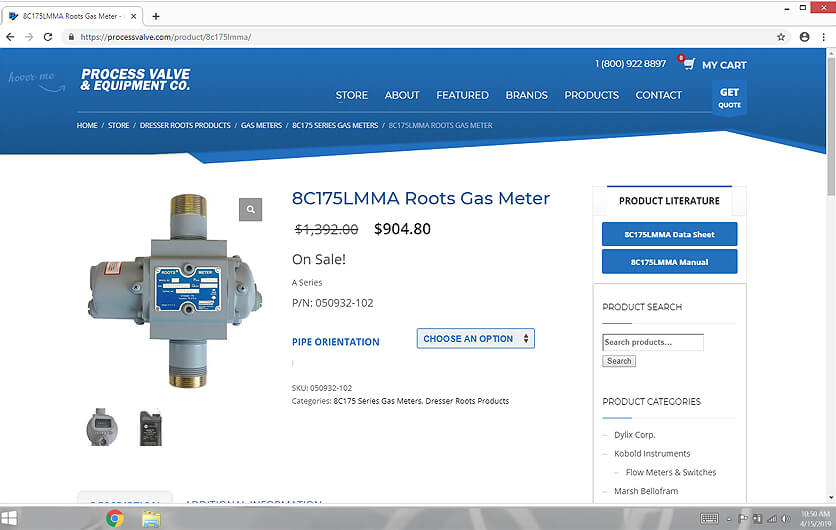This screenshot has height=530, width=836.
Task: Close the 8C175LMMA Roots Gas Meter tab
Action: pos(133,17)
